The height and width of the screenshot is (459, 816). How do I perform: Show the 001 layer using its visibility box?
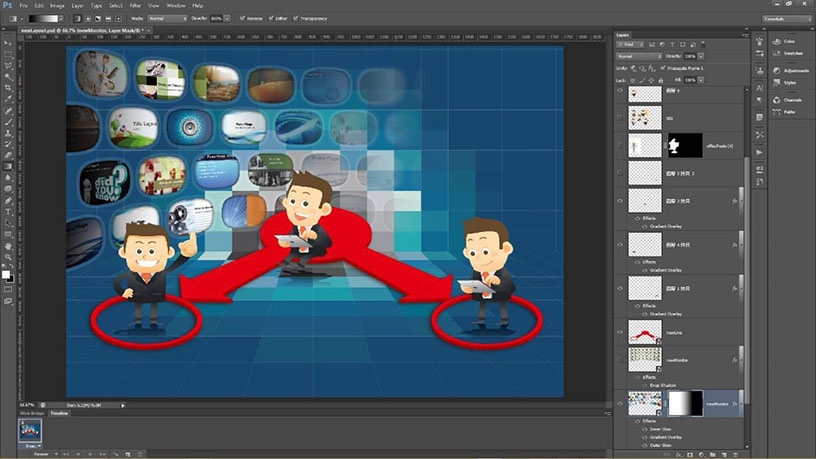[x=621, y=118]
